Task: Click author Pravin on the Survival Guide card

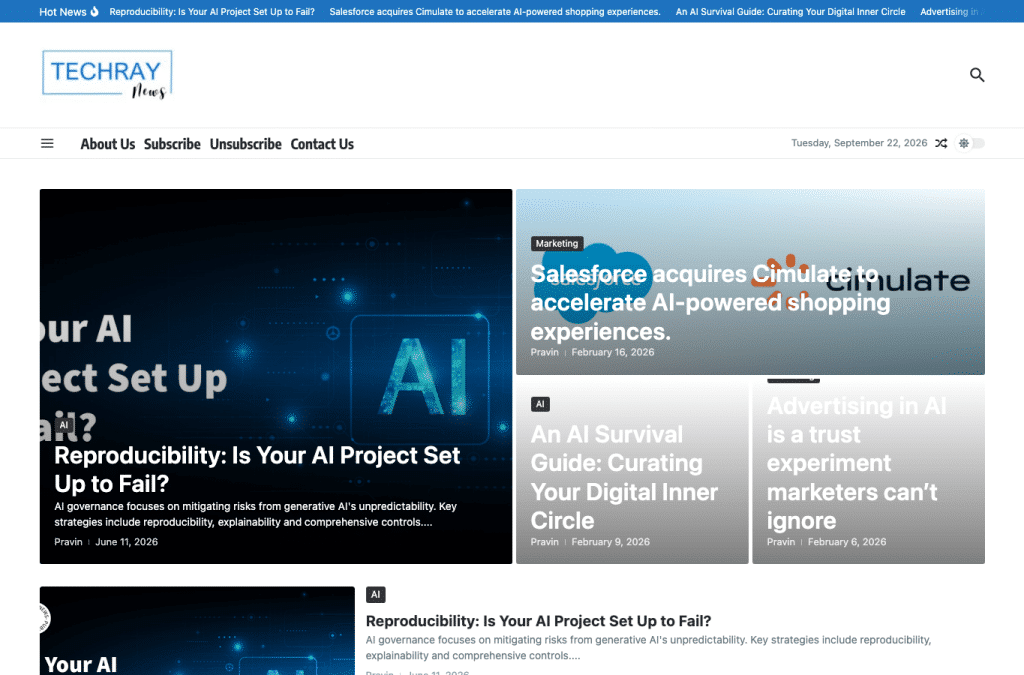Action: [545, 542]
